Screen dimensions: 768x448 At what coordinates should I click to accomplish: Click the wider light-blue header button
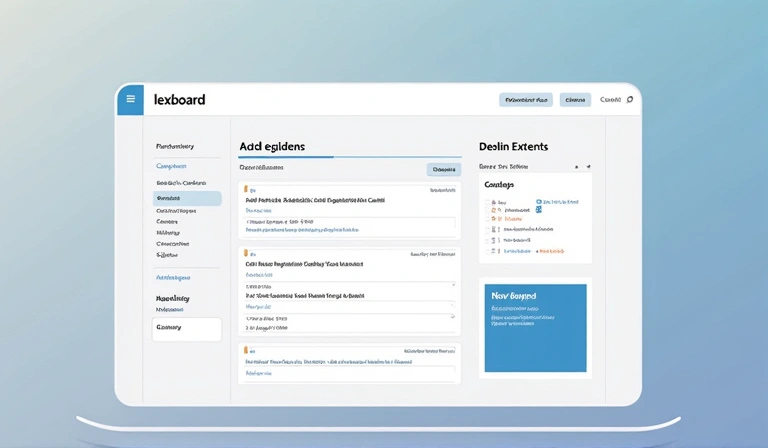click(526, 100)
